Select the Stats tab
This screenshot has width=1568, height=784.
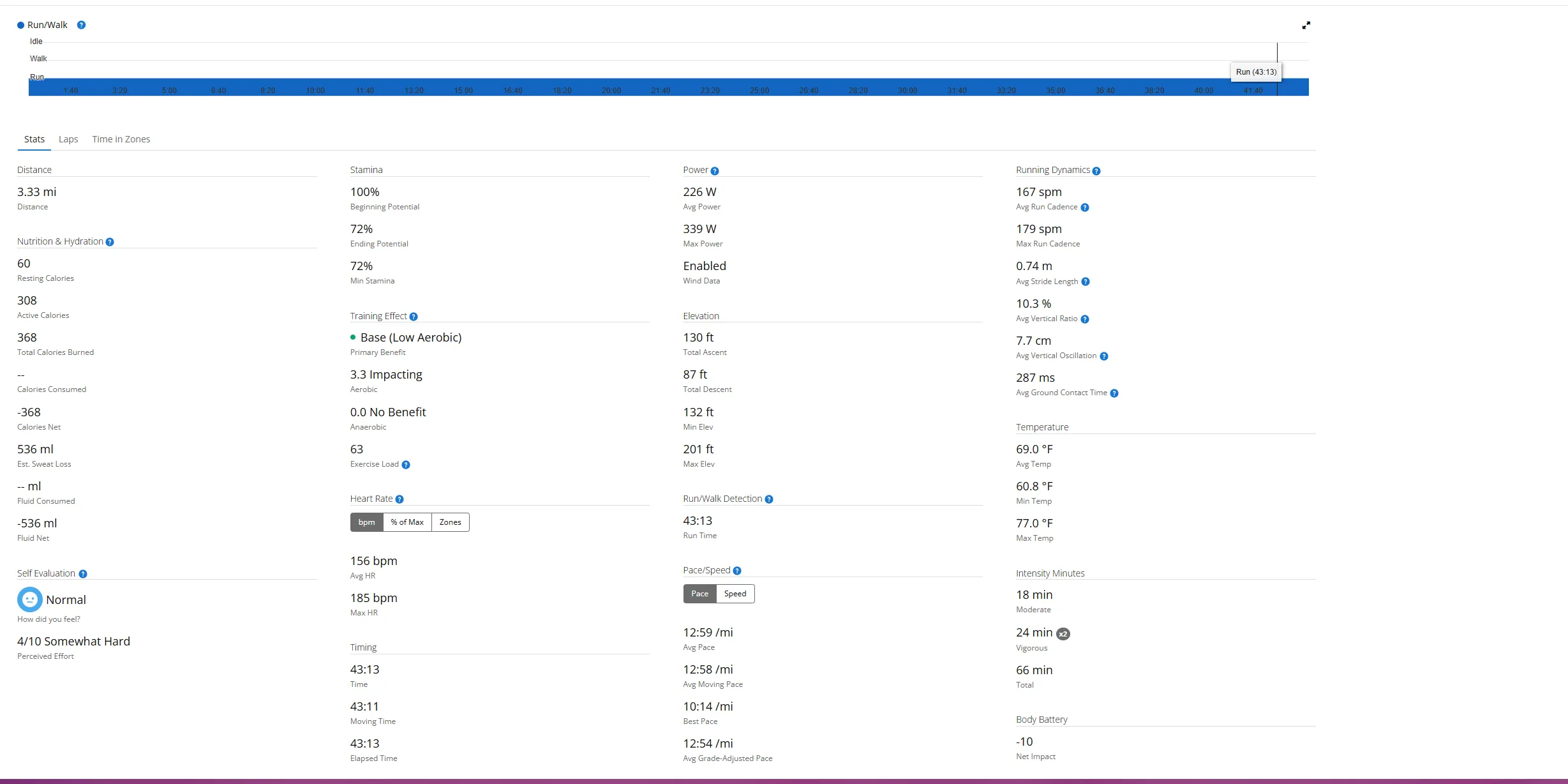[x=34, y=139]
